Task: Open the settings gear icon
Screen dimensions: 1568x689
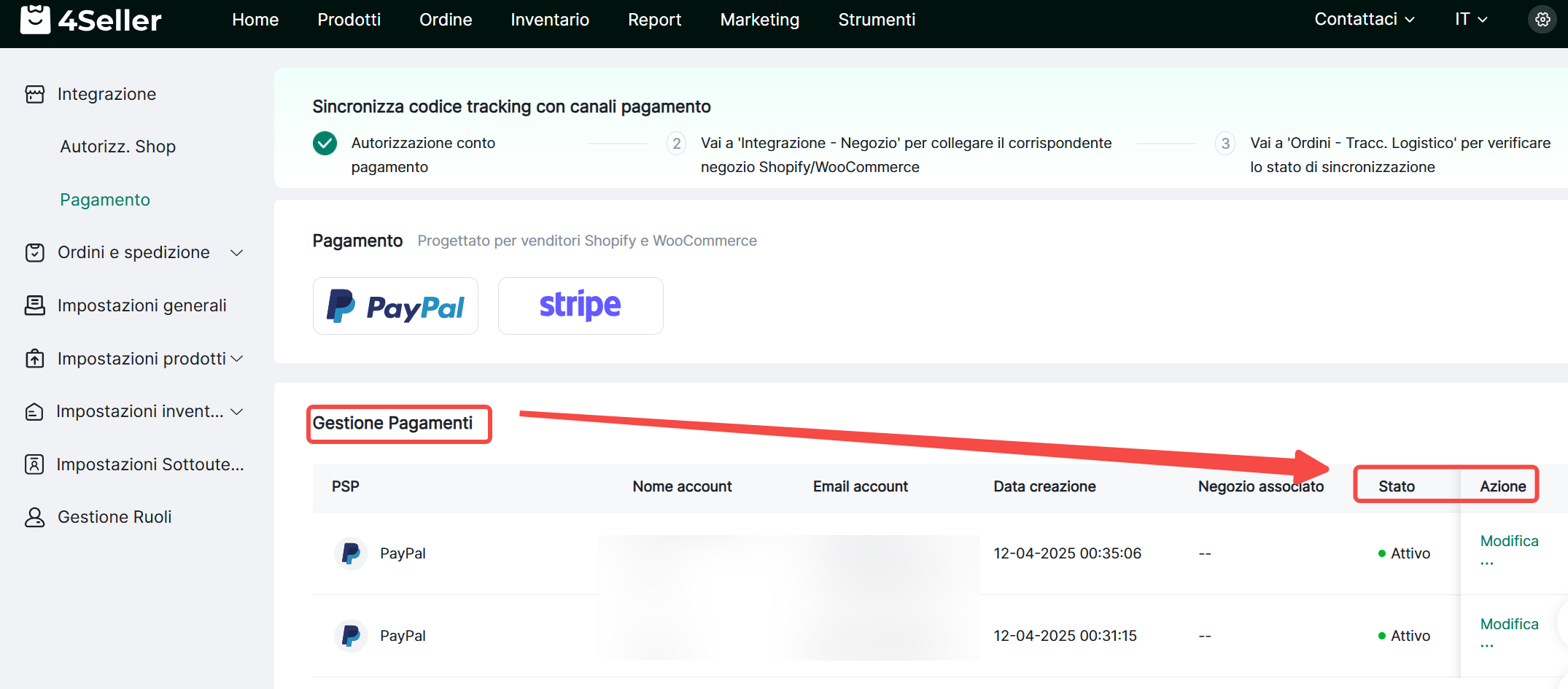Action: tap(1542, 20)
